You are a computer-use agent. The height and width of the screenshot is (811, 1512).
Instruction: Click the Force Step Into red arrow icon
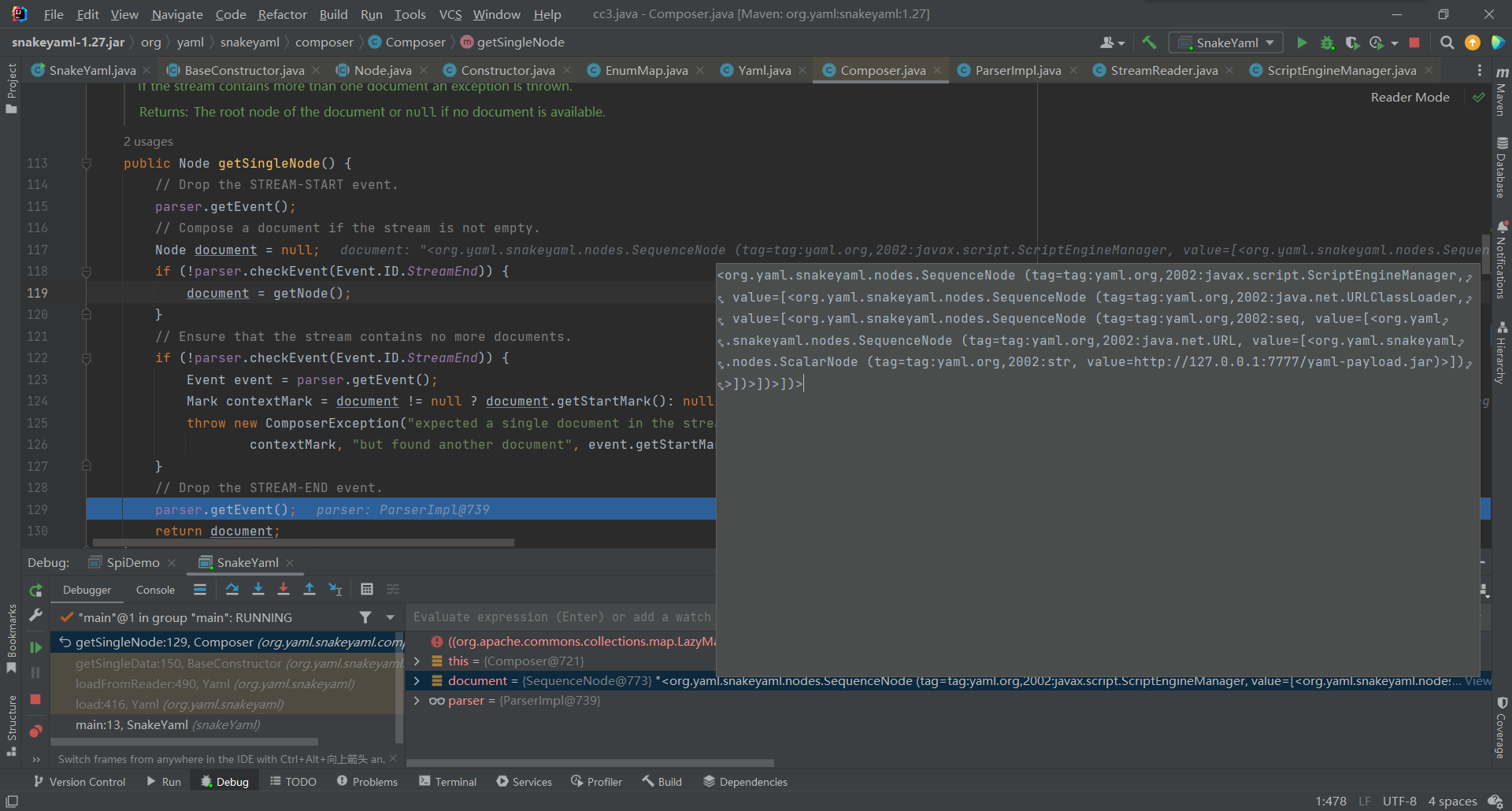(283, 589)
